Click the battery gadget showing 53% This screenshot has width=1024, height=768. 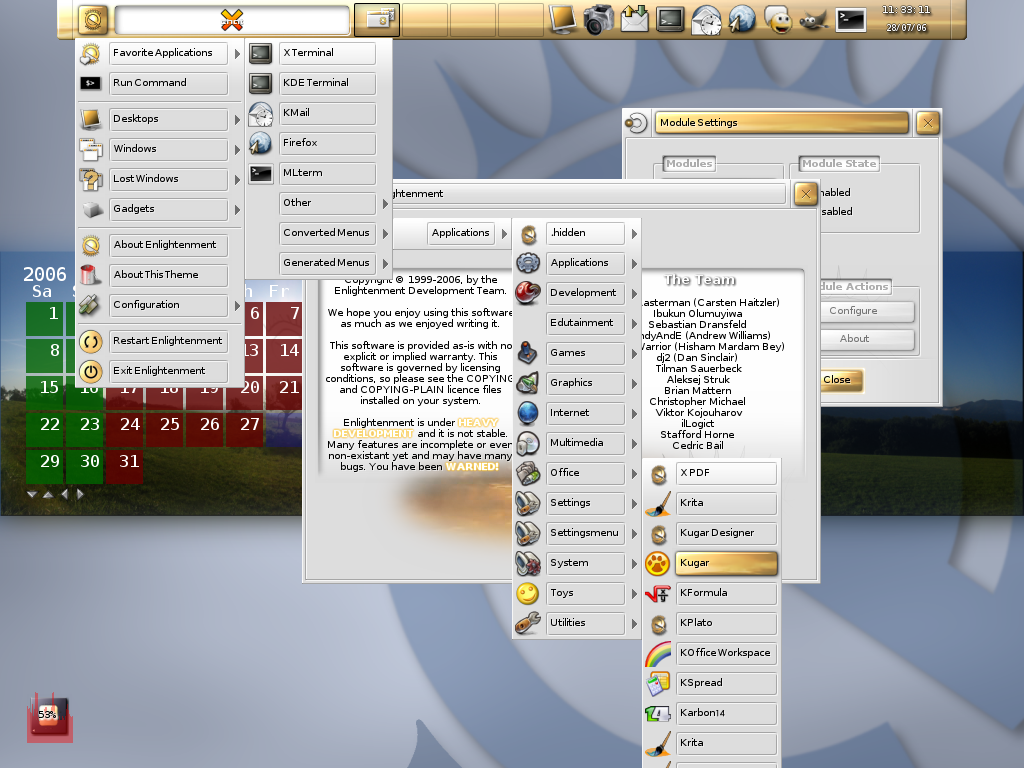[x=49, y=716]
